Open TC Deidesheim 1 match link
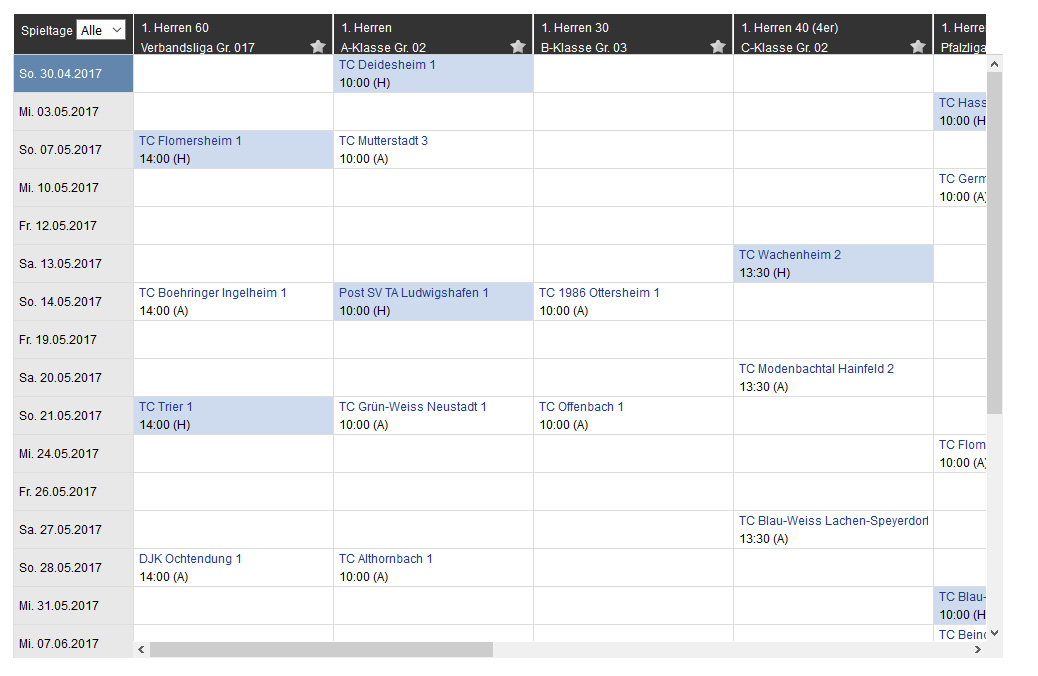Image resolution: width=1038 pixels, height=676 pixels. (x=387, y=65)
